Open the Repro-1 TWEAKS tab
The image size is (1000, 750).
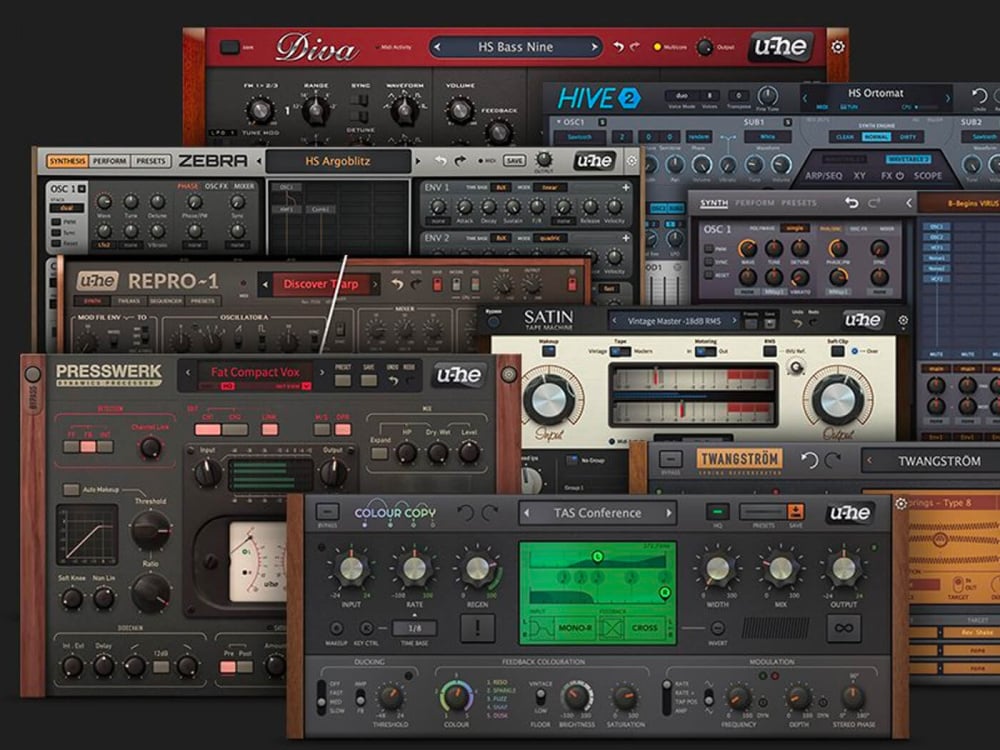[129, 300]
